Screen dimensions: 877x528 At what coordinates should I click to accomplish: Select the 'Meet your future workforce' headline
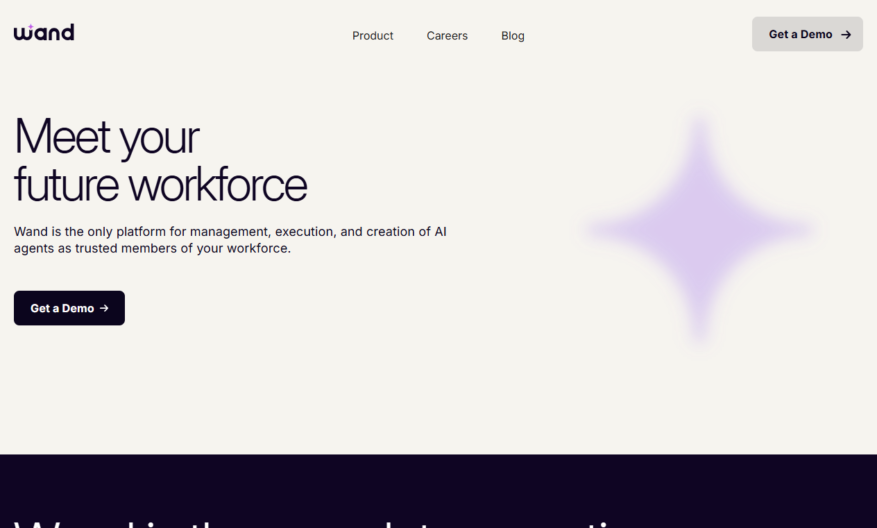coord(161,160)
